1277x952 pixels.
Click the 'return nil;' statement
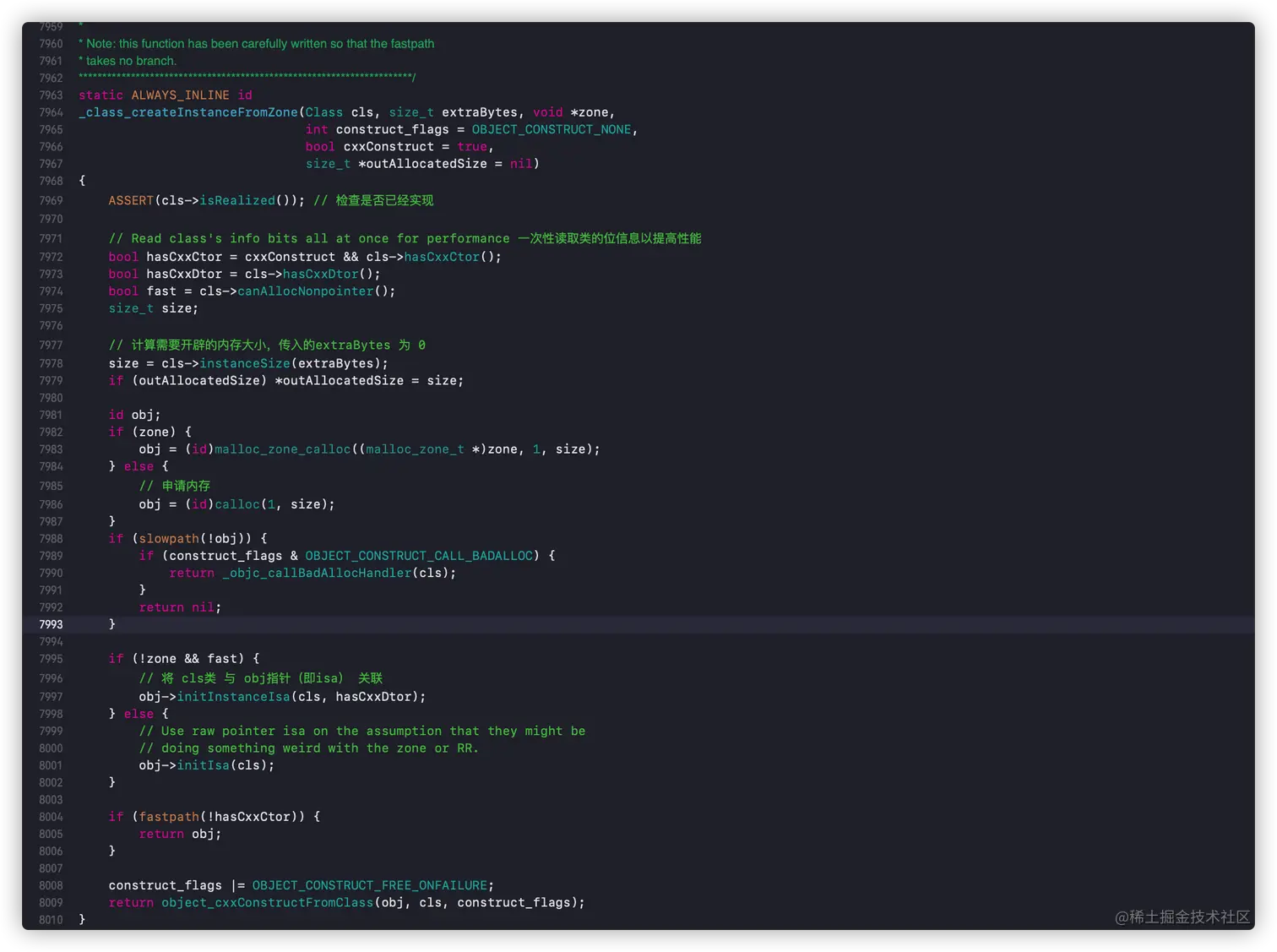click(180, 607)
